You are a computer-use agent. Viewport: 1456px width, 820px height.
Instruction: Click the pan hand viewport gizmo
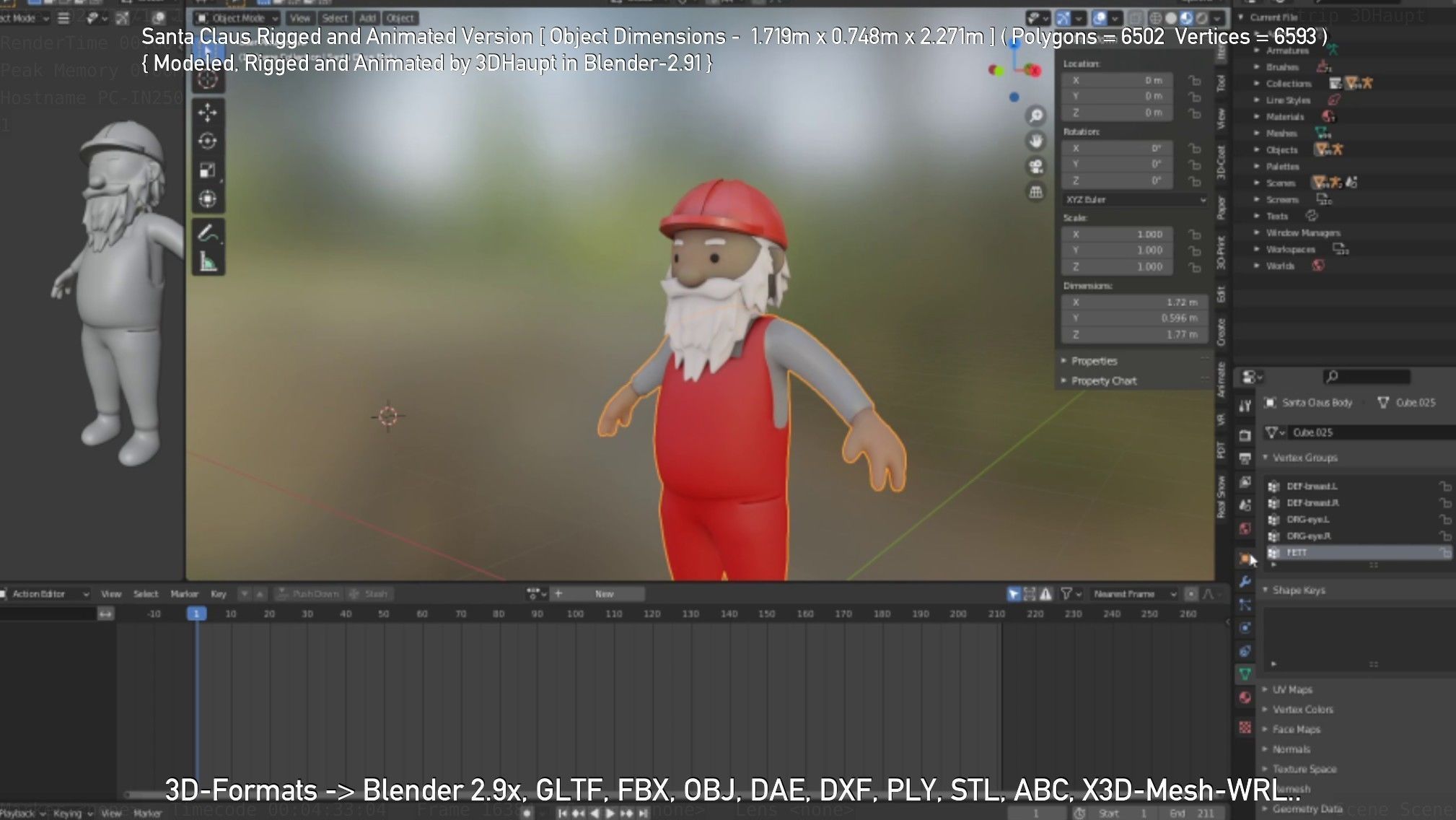coord(1036,141)
